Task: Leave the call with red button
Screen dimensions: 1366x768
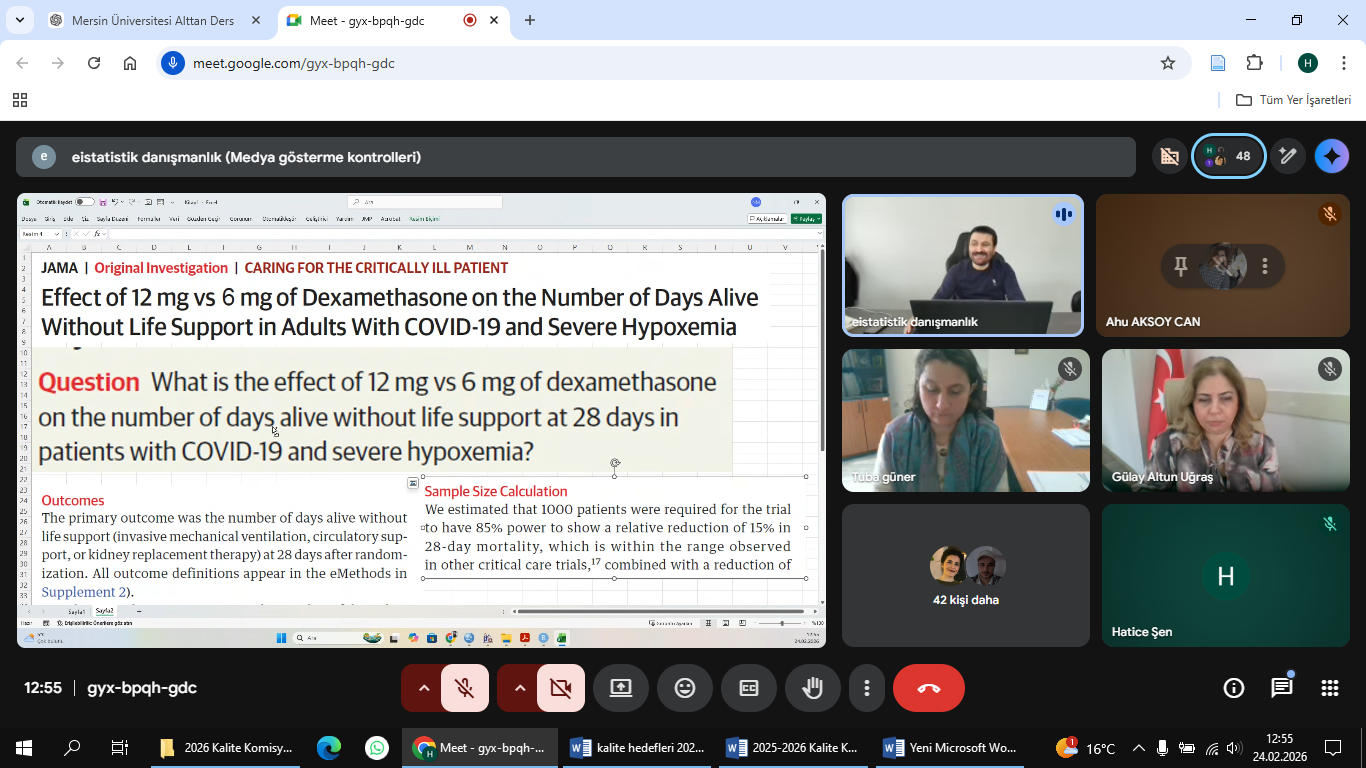Action: click(x=928, y=688)
